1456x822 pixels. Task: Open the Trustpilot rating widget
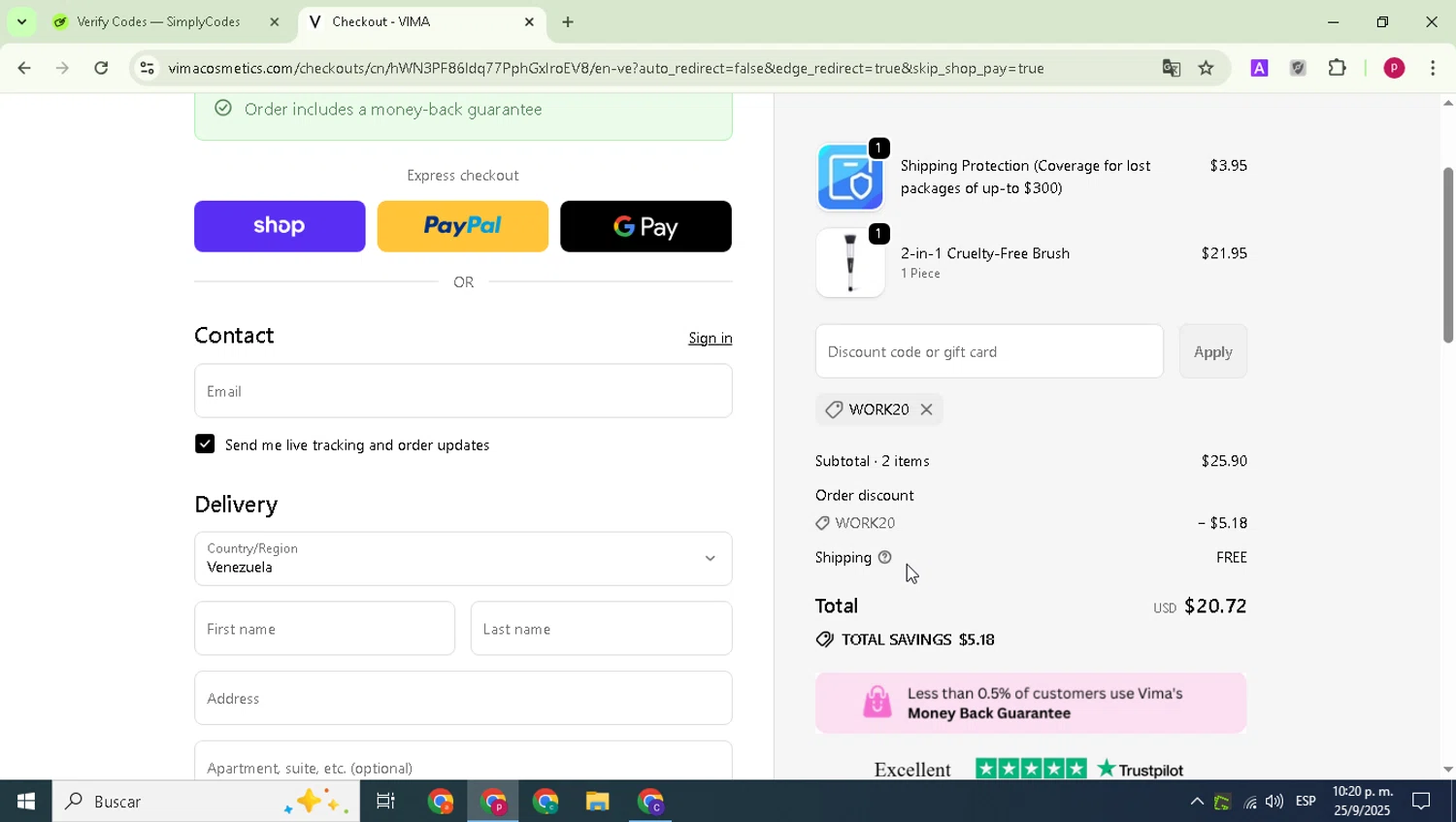tap(1029, 769)
